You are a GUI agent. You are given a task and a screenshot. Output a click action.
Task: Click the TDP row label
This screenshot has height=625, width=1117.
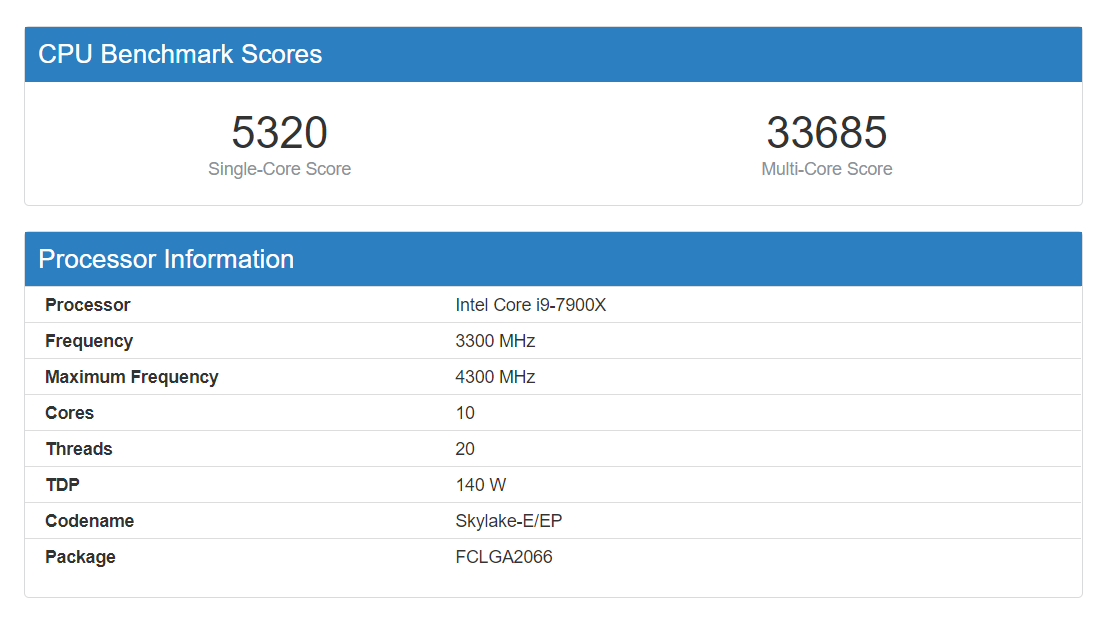(x=63, y=485)
